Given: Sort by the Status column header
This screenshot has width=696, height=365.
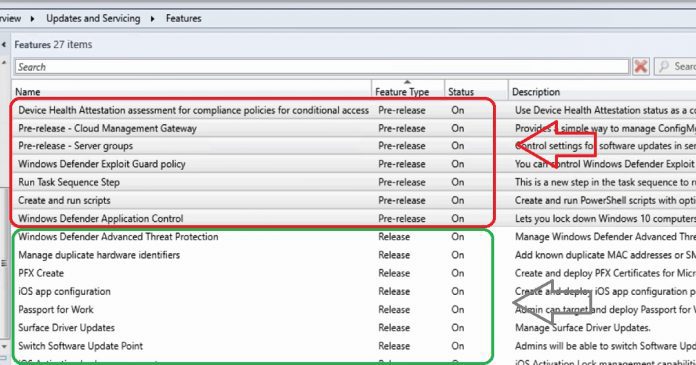Looking at the screenshot, I should point(476,91).
